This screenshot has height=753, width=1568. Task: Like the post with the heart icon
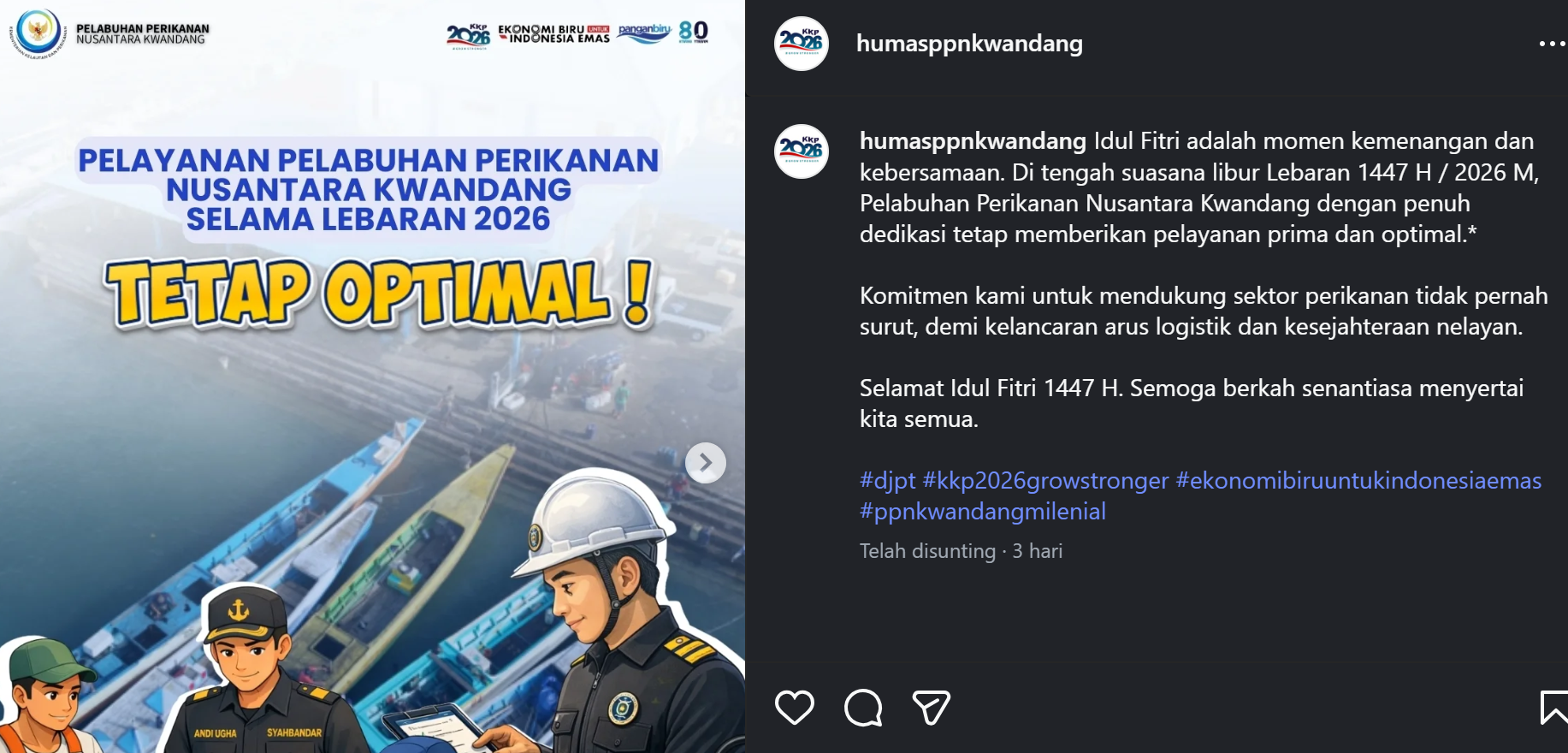[x=794, y=708]
